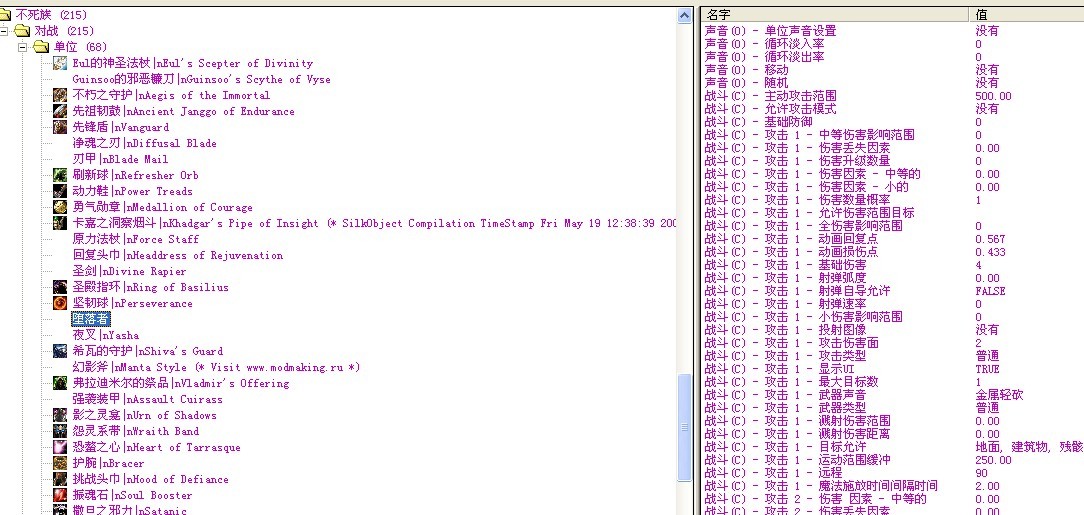Click the Aegis of the Immortal icon
Screen dimensions: 1084x515
click(x=60, y=95)
